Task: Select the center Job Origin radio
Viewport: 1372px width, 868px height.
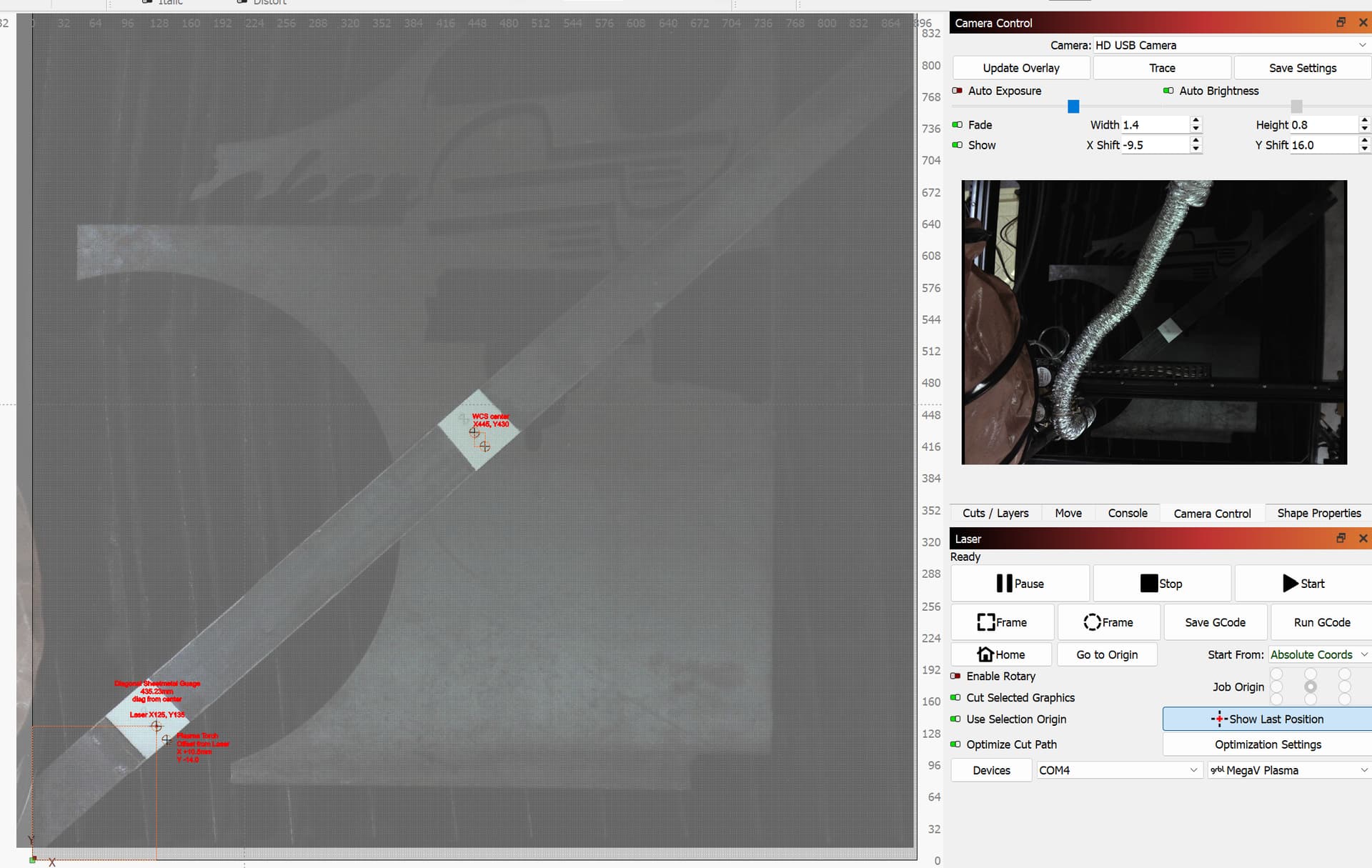Action: pos(1311,687)
